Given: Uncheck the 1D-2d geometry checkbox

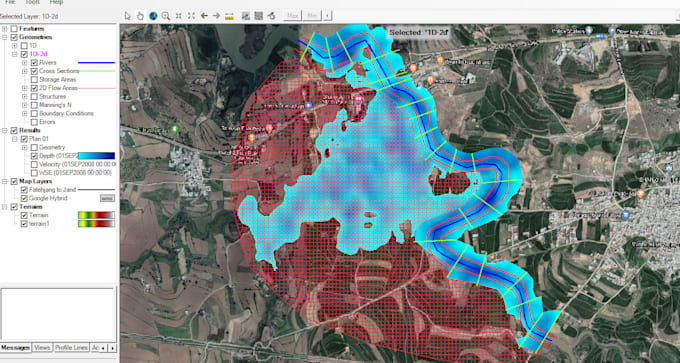Looking at the screenshot, I should (x=24, y=54).
